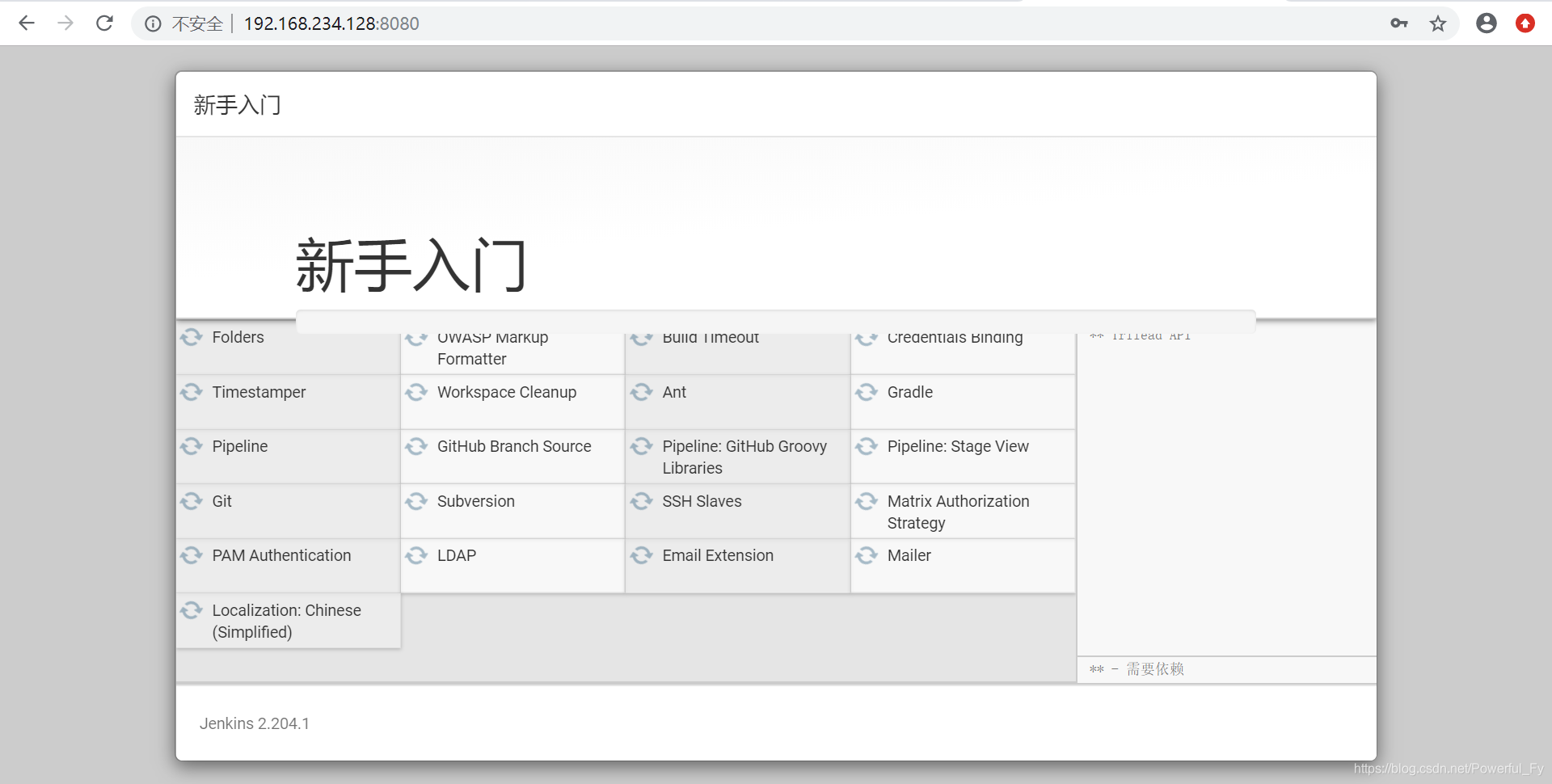The height and width of the screenshot is (784, 1552).
Task: Select the Pipeline: Stage View text
Action: (x=958, y=446)
